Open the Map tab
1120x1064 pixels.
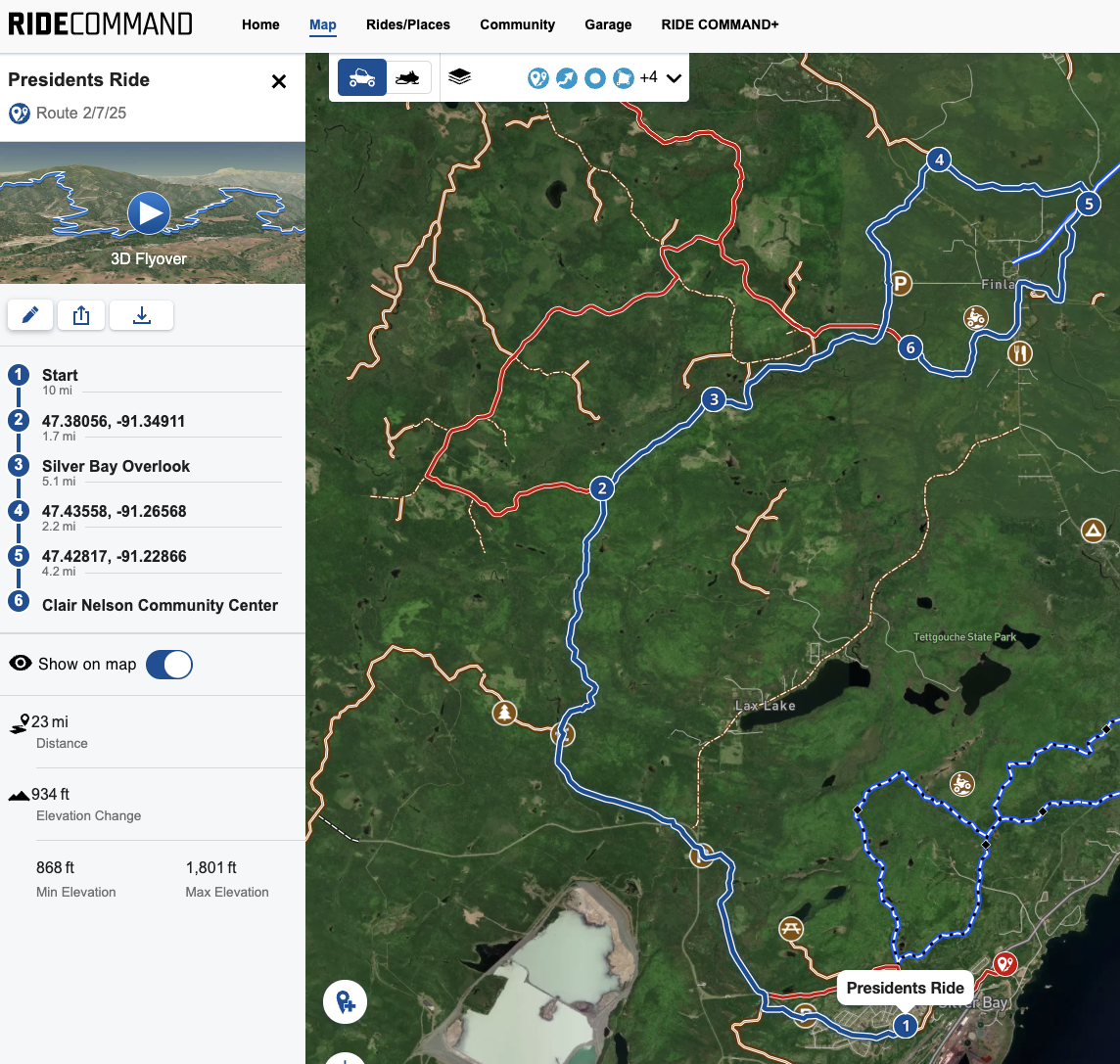pos(323,24)
